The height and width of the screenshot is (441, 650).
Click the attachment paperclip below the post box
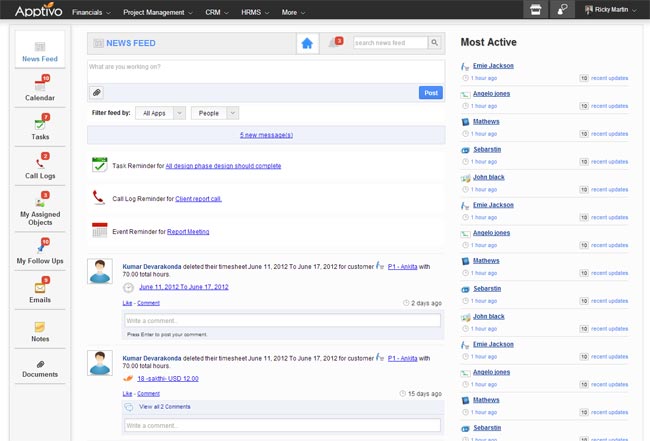tap(97, 92)
